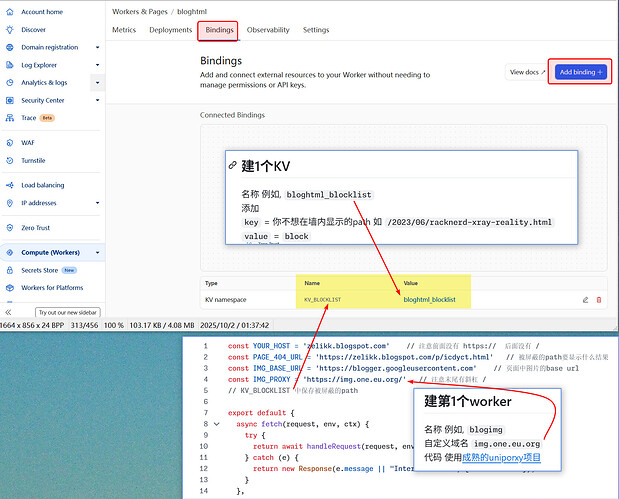Image resolution: width=619 pixels, height=499 pixels.
Task: Click the Connected Bindings heading
Action: [232, 115]
